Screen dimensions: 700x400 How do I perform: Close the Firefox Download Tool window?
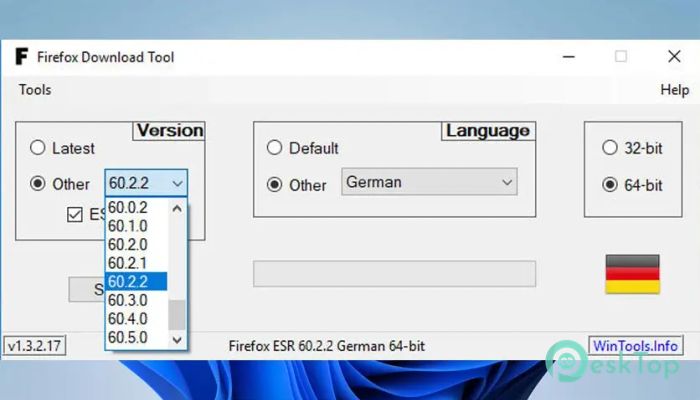(x=674, y=56)
